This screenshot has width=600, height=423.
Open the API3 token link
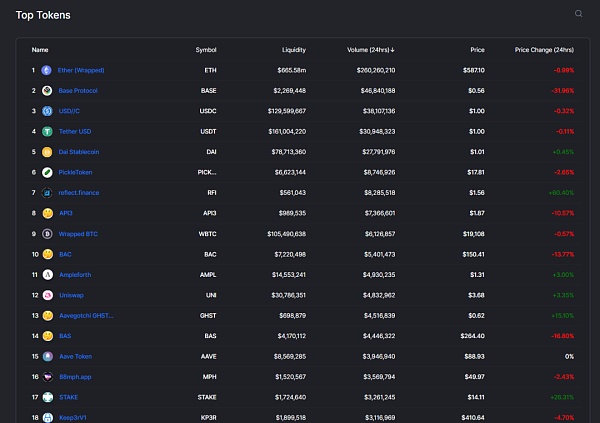(66, 213)
